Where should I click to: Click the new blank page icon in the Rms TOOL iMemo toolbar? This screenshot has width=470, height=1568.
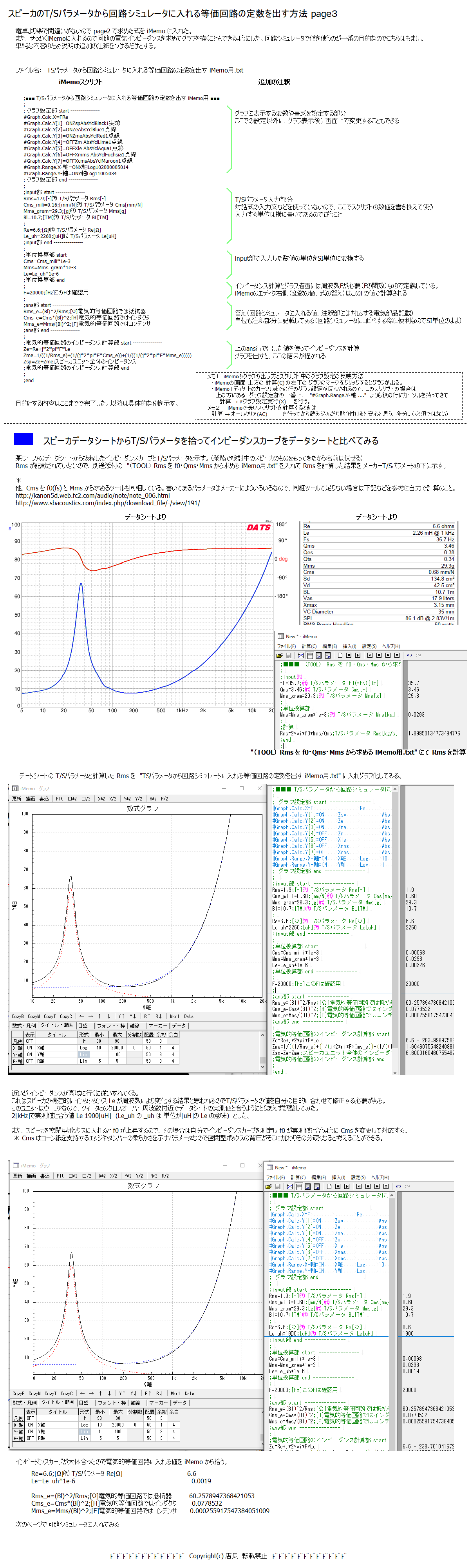pyautogui.click(x=340, y=655)
